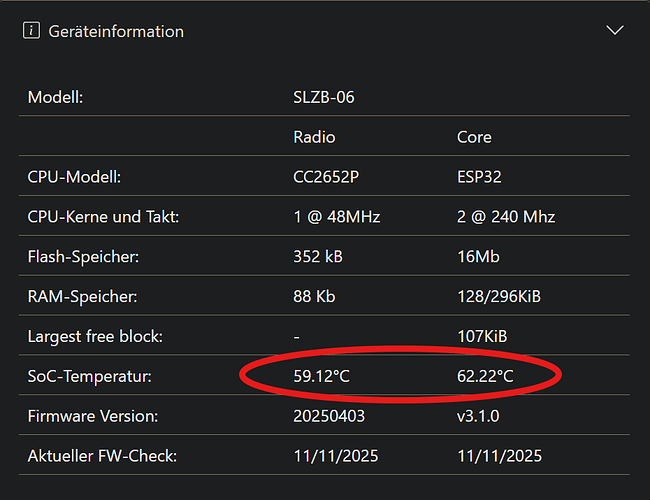The image size is (650, 500).
Task: Select core firmware version v3.1.0
Action: (478, 416)
